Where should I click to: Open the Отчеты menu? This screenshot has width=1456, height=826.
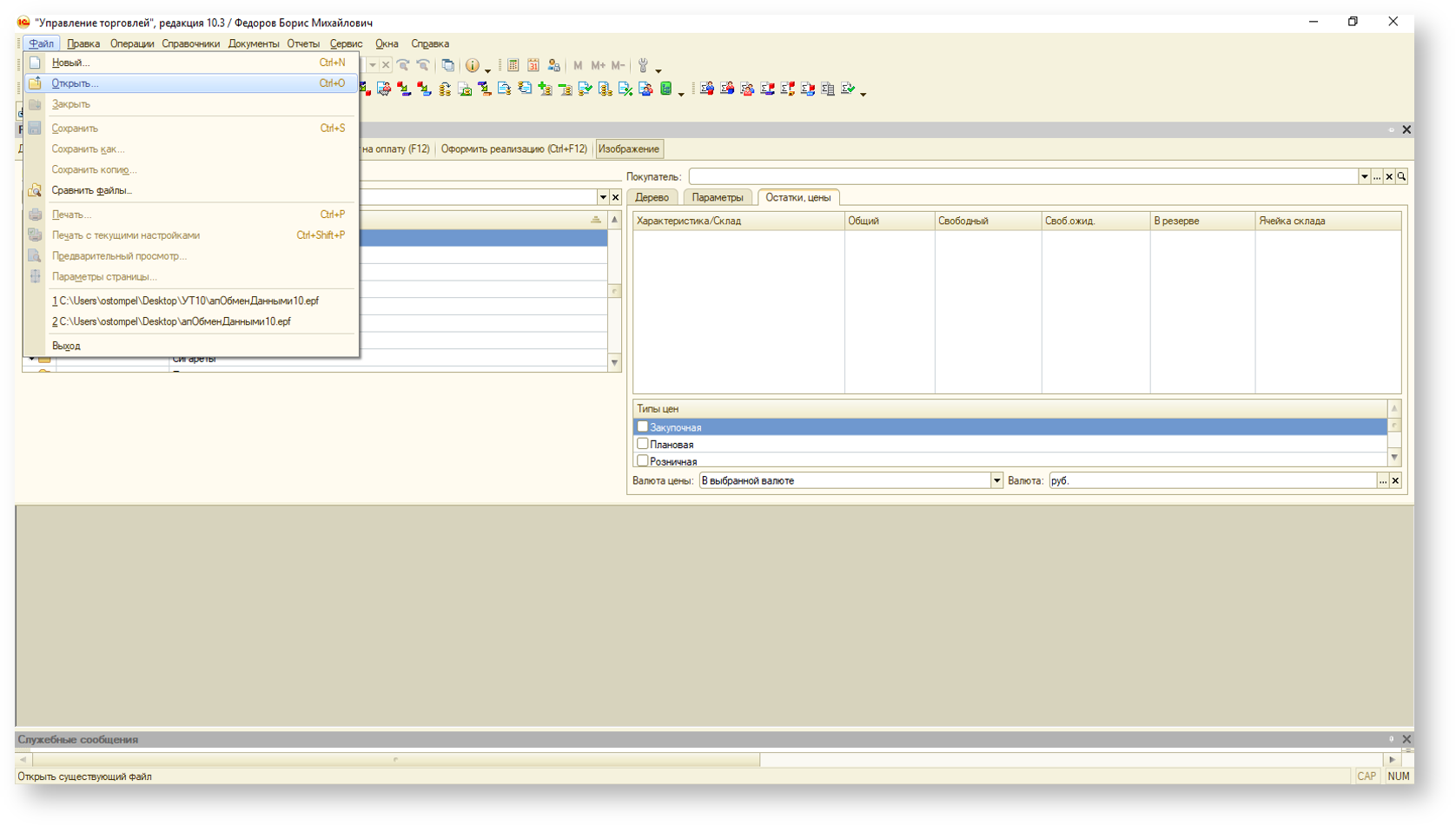pyautogui.click(x=303, y=43)
